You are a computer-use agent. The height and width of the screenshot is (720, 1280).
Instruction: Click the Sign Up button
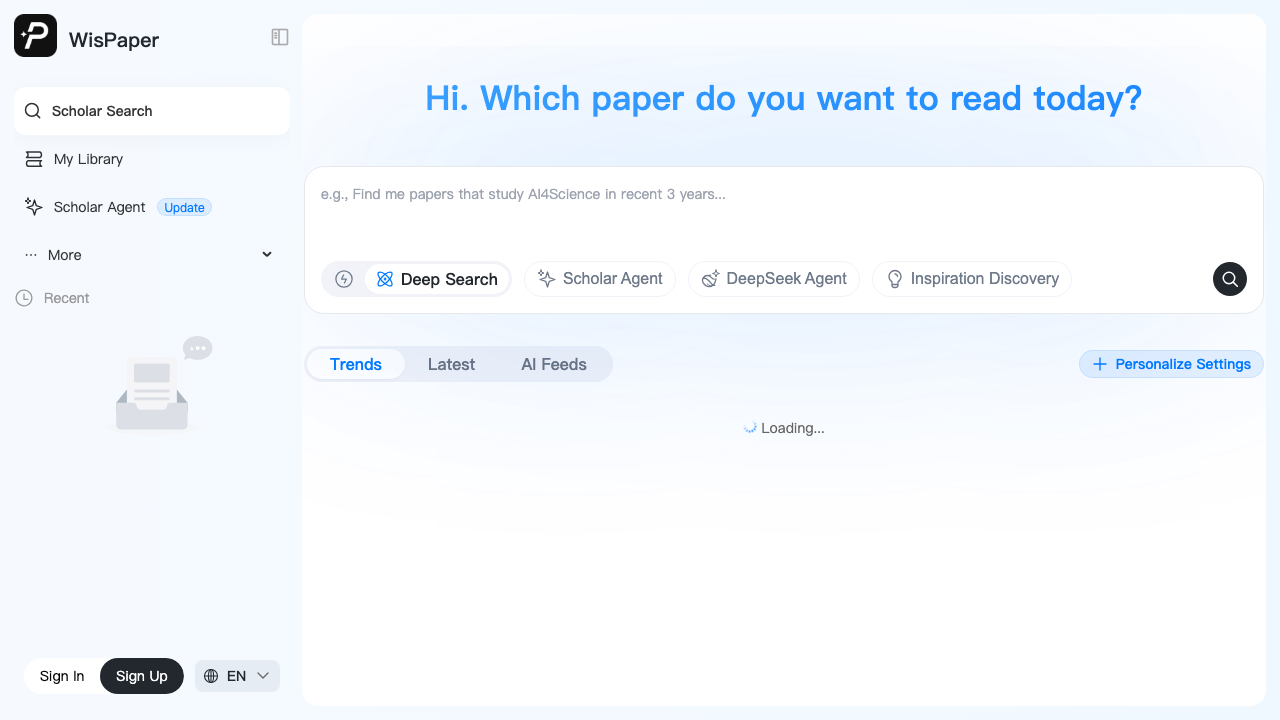(x=142, y=676)
